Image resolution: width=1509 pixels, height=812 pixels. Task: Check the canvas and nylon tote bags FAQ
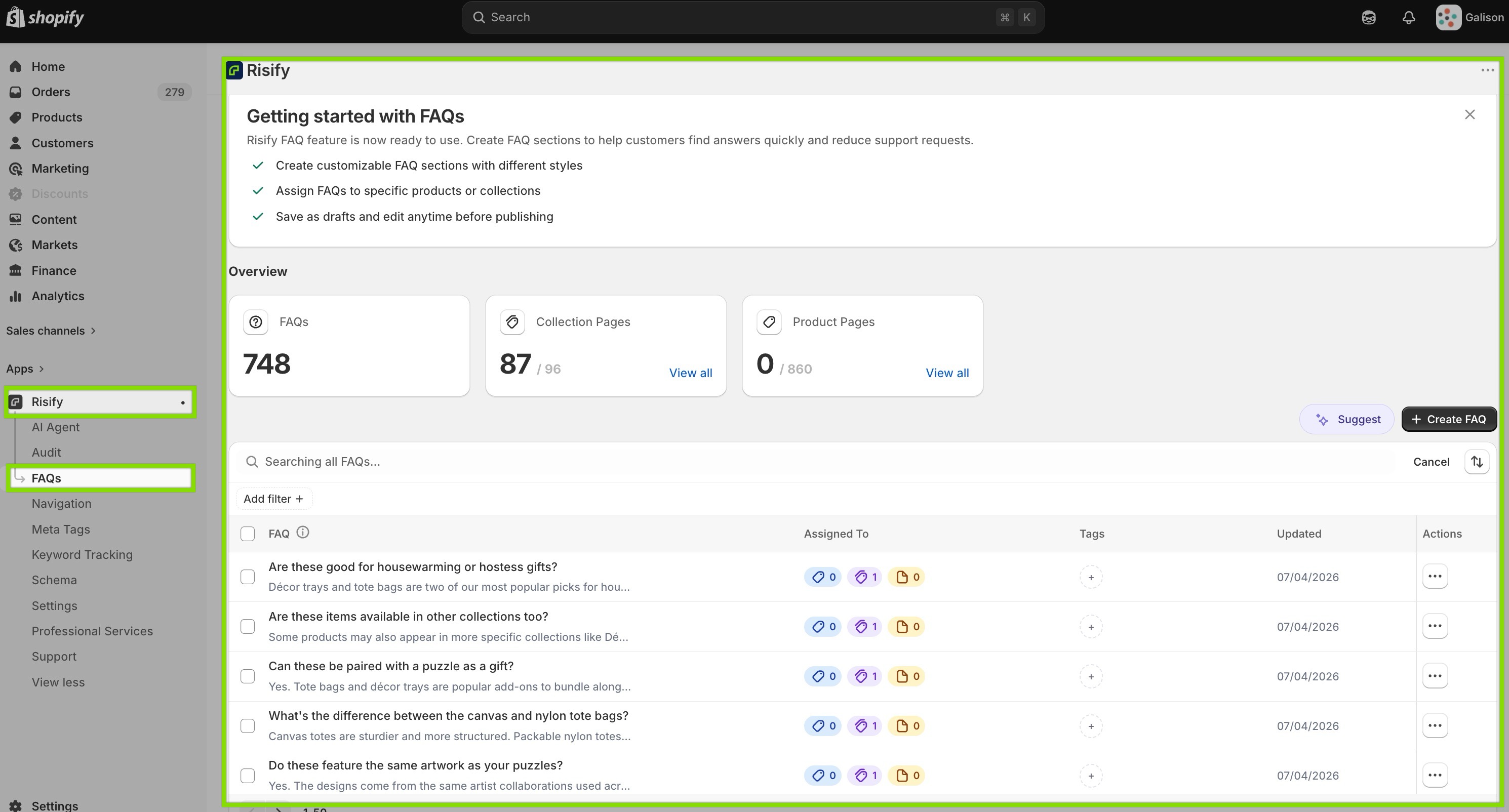[248, 726]
